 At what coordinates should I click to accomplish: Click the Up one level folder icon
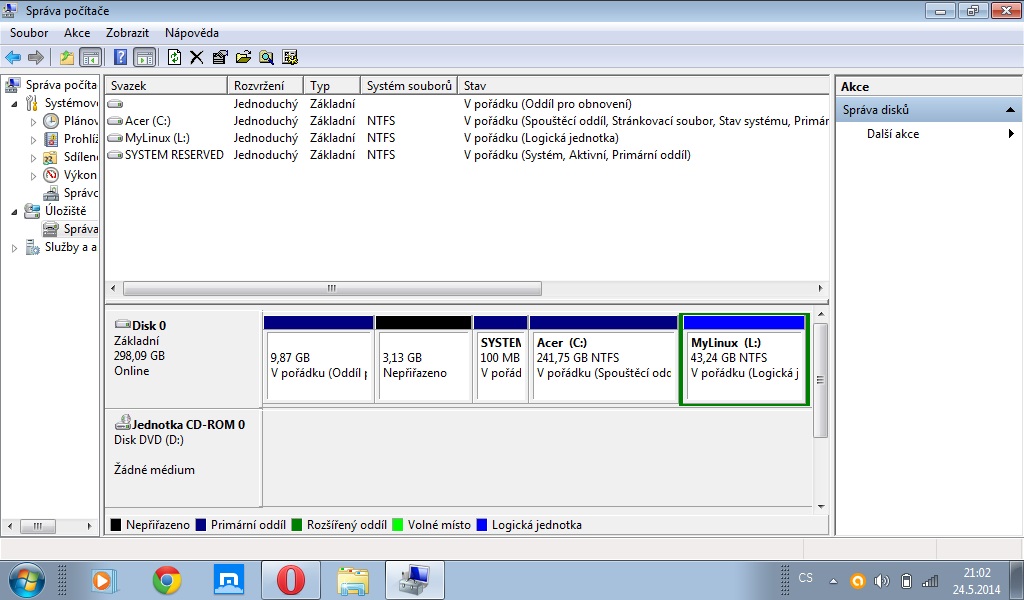click(x=67, y=57)
